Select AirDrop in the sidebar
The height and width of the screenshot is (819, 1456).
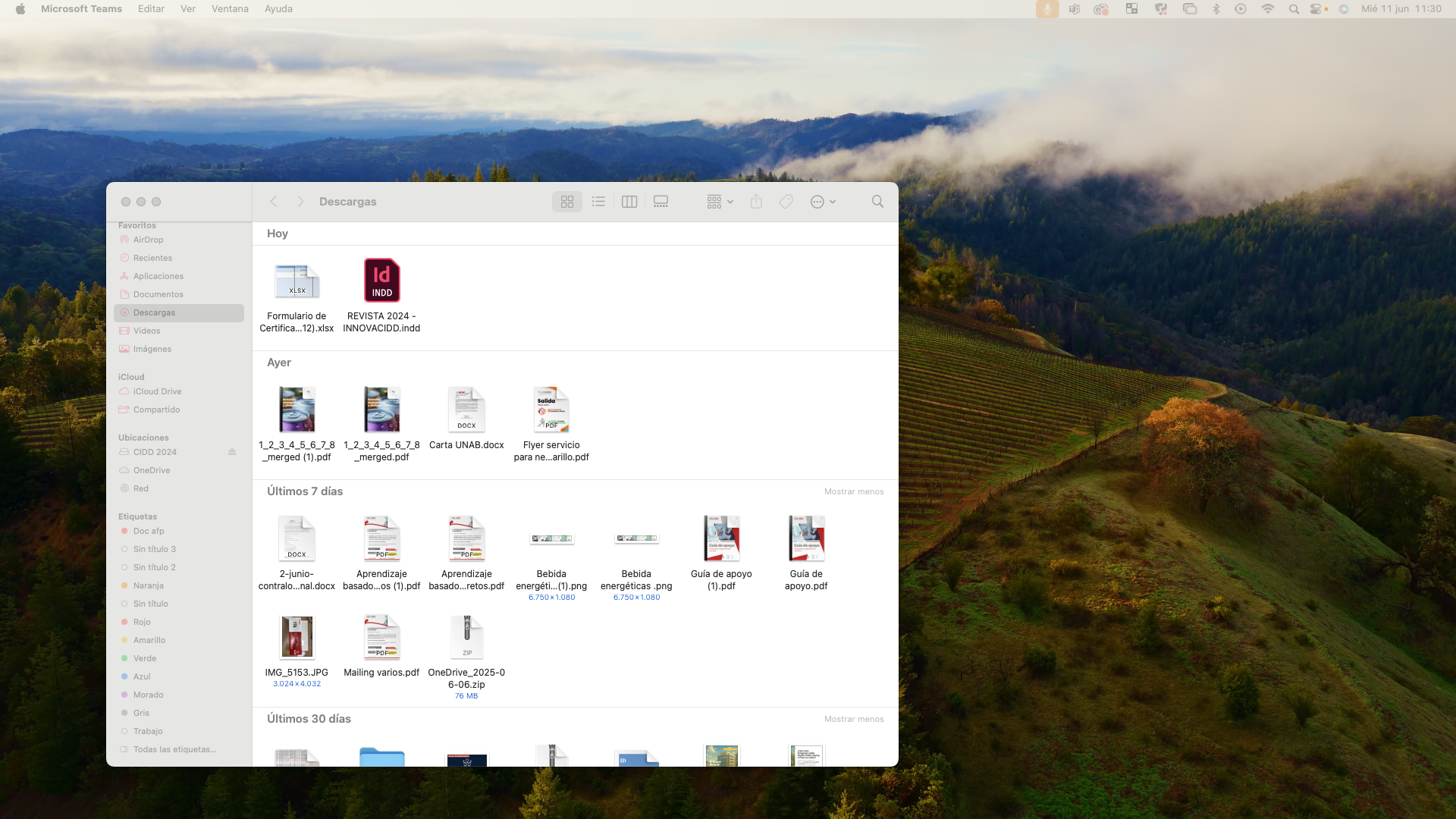pyautogui.click(x=179, y=240)
